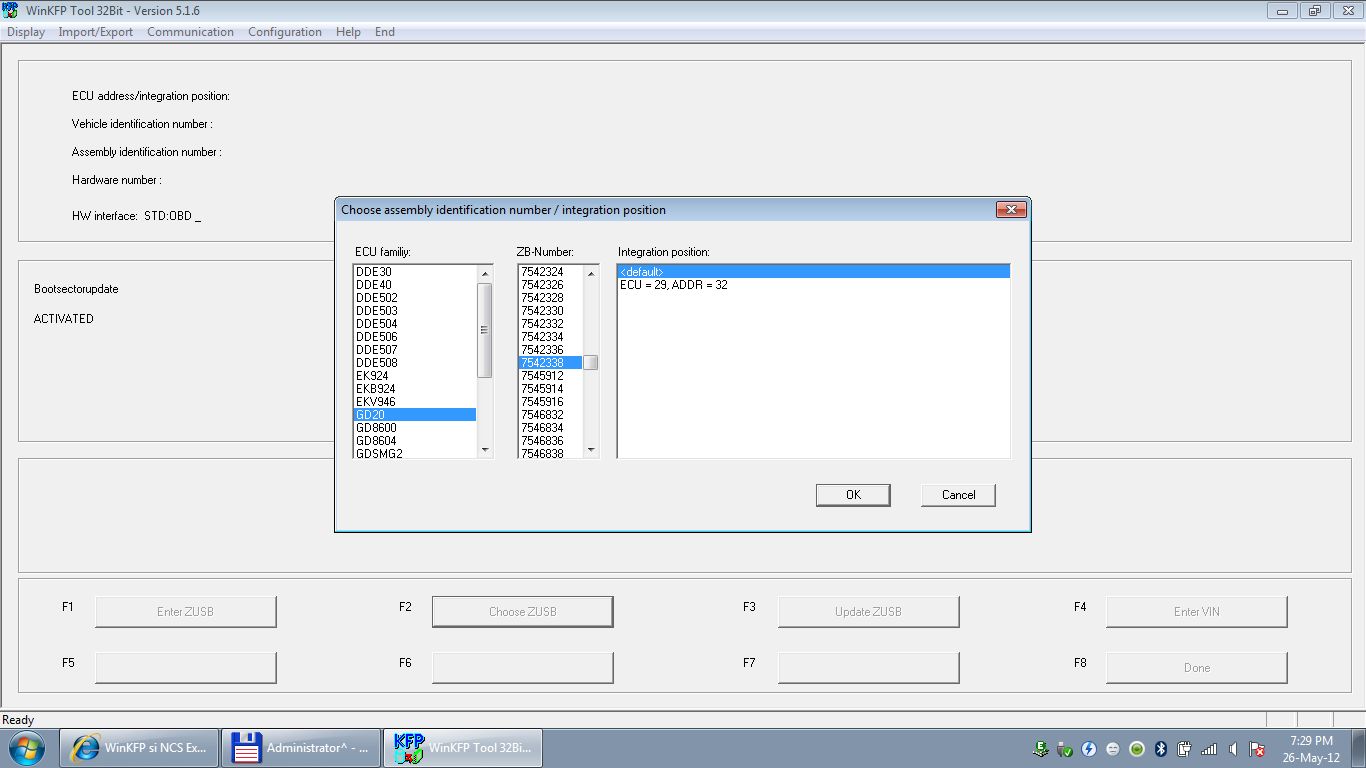Open the Administrator taskbar window
The image size is (1366, 768).
coord(301,748)
